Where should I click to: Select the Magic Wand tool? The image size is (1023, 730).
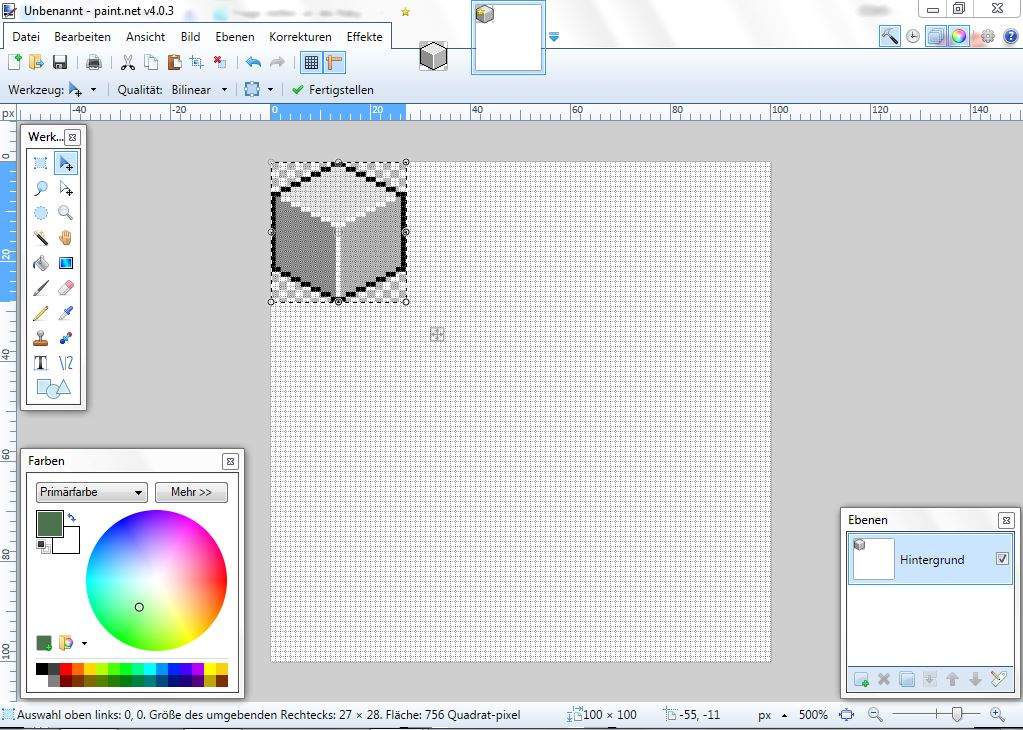(41, 238)
